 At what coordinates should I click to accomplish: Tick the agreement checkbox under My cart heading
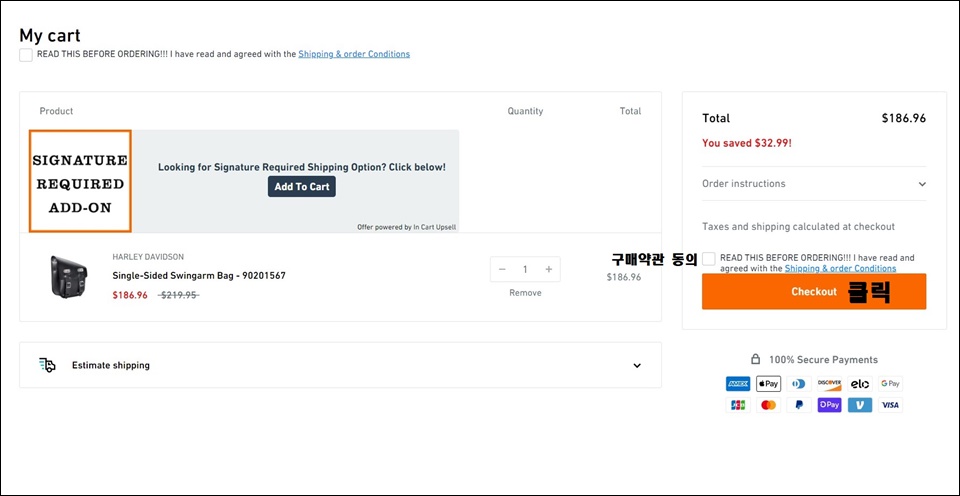click(x=26, y=55)
